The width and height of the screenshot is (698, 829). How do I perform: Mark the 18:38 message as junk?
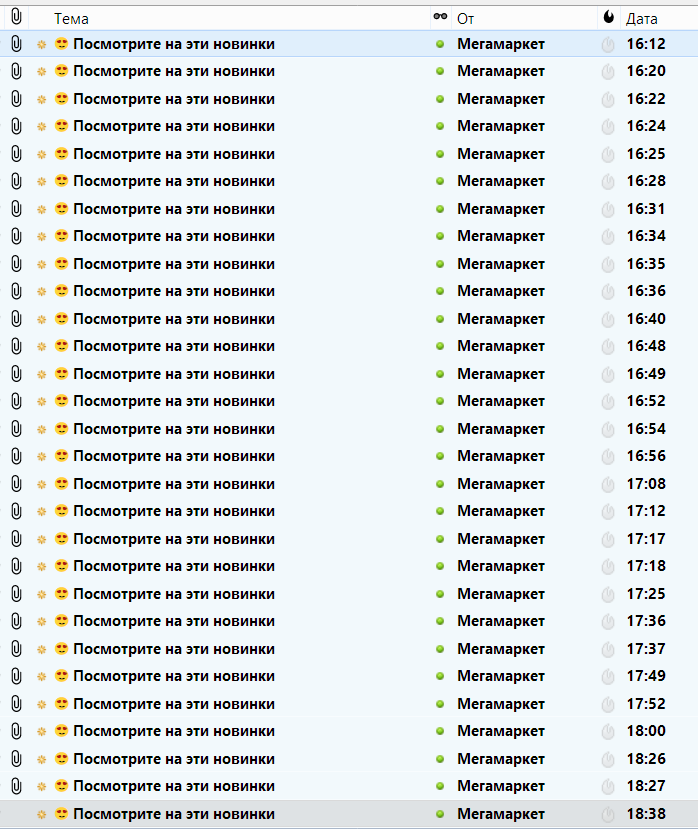[608, 814]
